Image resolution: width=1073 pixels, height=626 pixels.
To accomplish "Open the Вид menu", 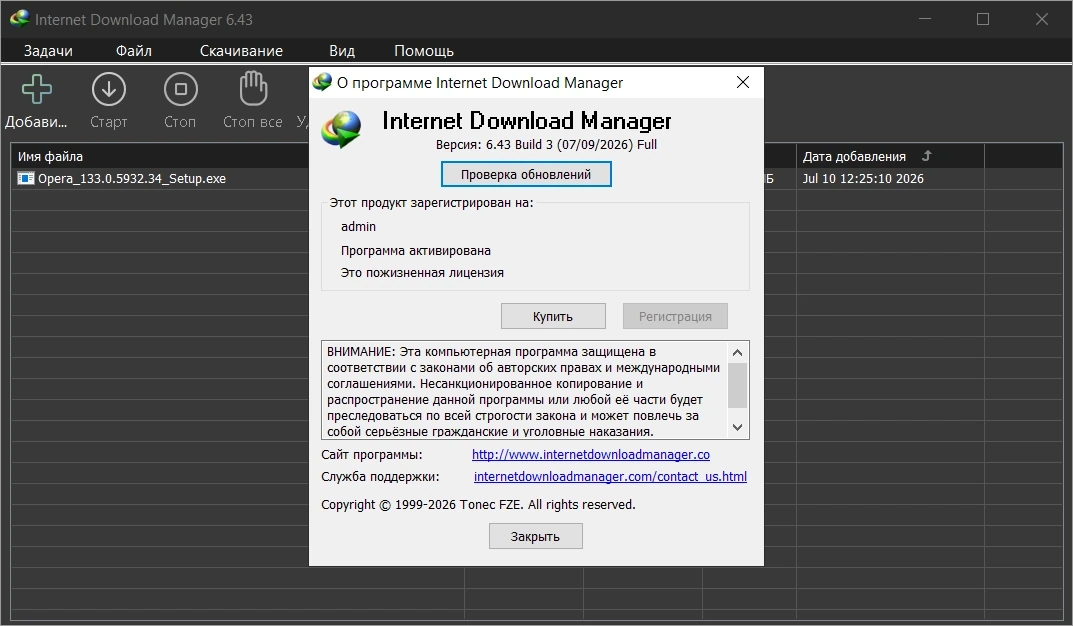I will [341, 51].
